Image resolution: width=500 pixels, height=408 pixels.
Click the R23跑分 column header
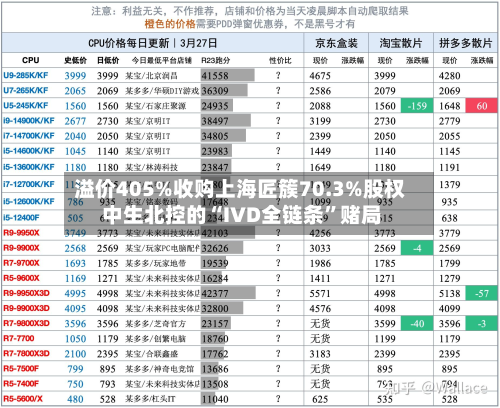[x=216, y=60]
